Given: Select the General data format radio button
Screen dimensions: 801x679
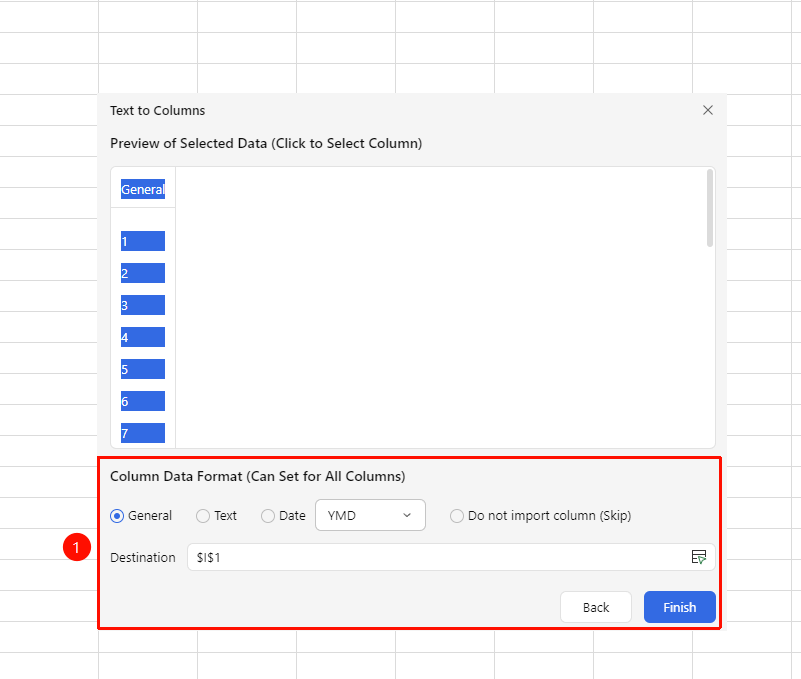Looking at the screenshot, I should [117, 516].
